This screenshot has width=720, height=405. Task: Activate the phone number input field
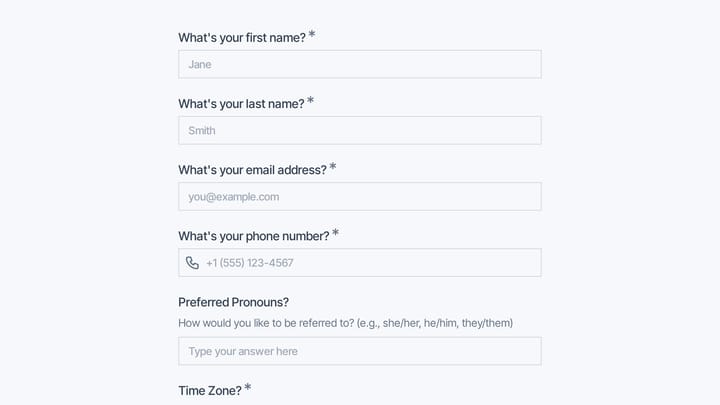tap(360, 263)
